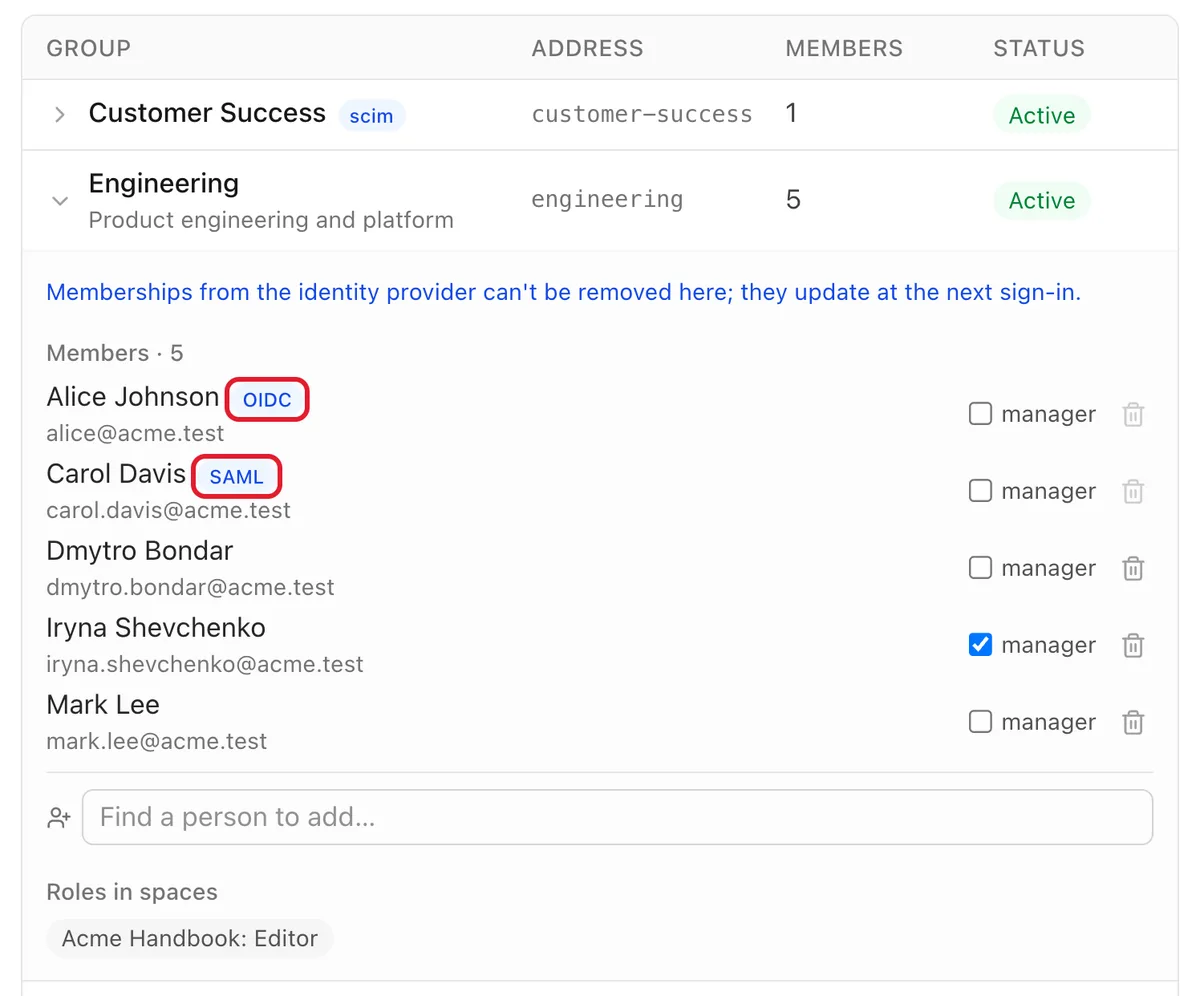This screenshot has height=996, width=1200.
Task: Click carol.davis@acme.test email
Action: tap(169, 511)
